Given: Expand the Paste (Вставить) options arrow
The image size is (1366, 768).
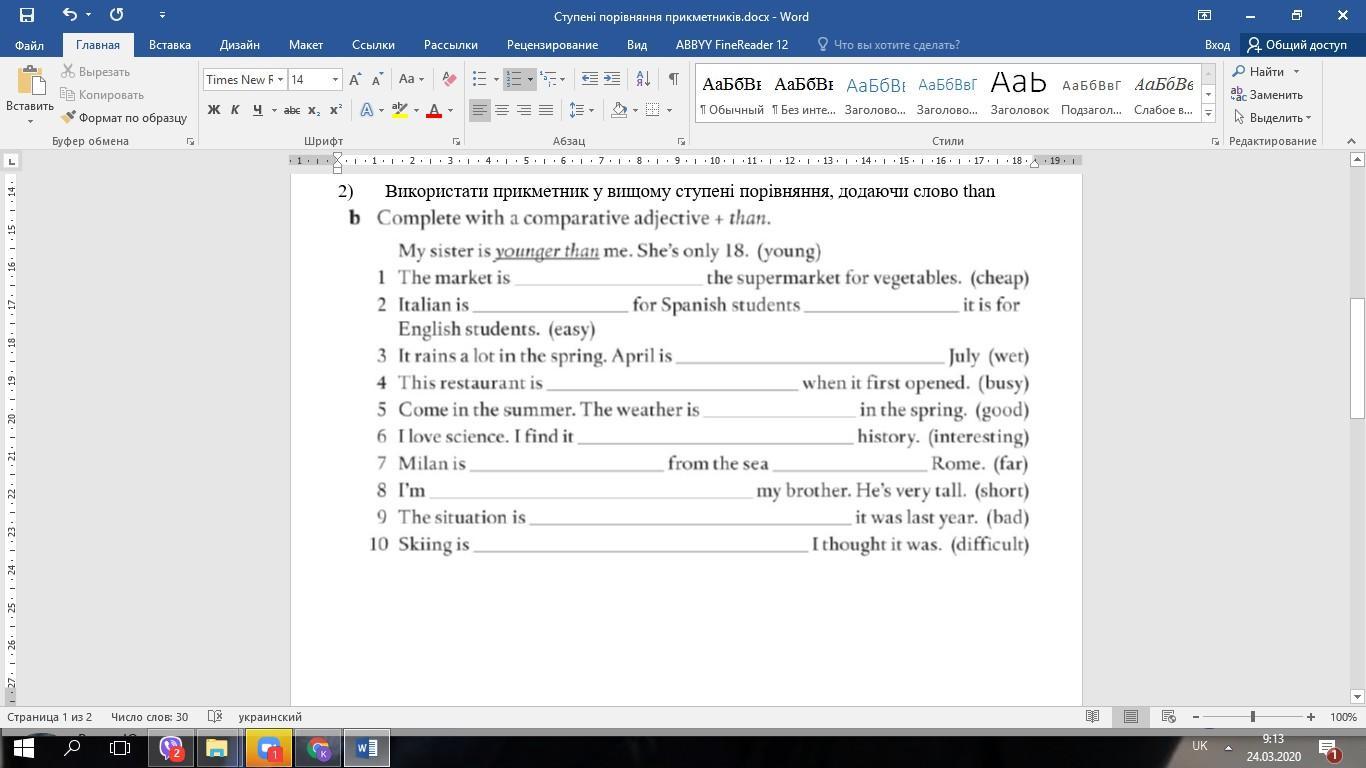Looking at the screenshot, I should tap(30, 121).
